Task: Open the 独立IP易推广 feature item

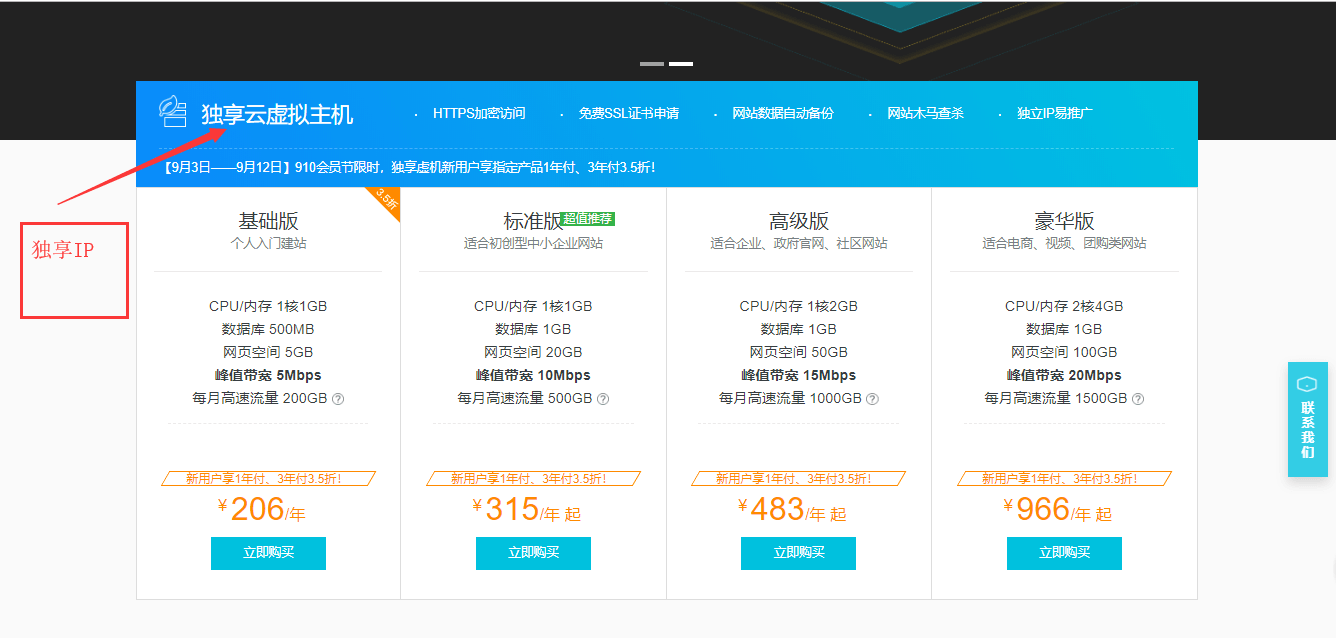Action: tap(1054, 114)
